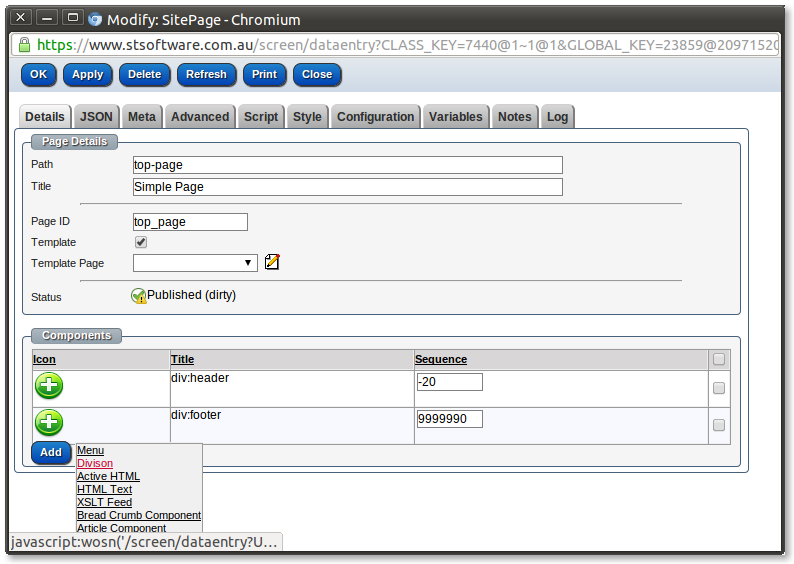
Task: Click Add to open the component list
Action: [50, 453]
